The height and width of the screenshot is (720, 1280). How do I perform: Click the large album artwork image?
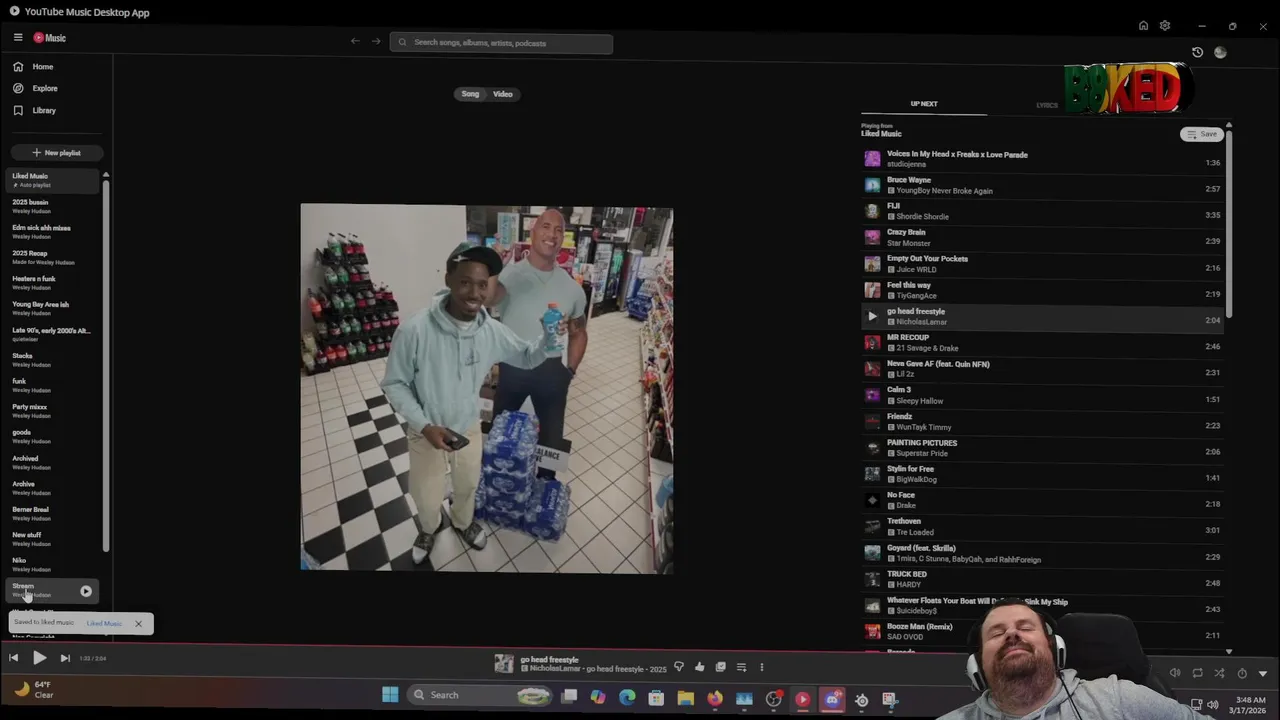[487, 389]
